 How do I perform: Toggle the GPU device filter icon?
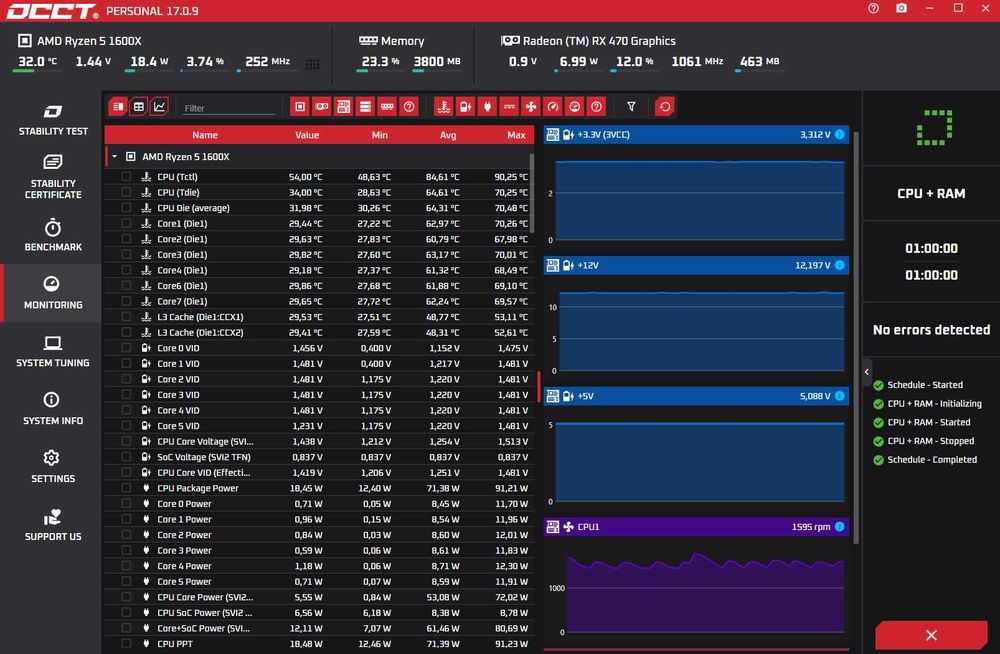tap(321, 107)
